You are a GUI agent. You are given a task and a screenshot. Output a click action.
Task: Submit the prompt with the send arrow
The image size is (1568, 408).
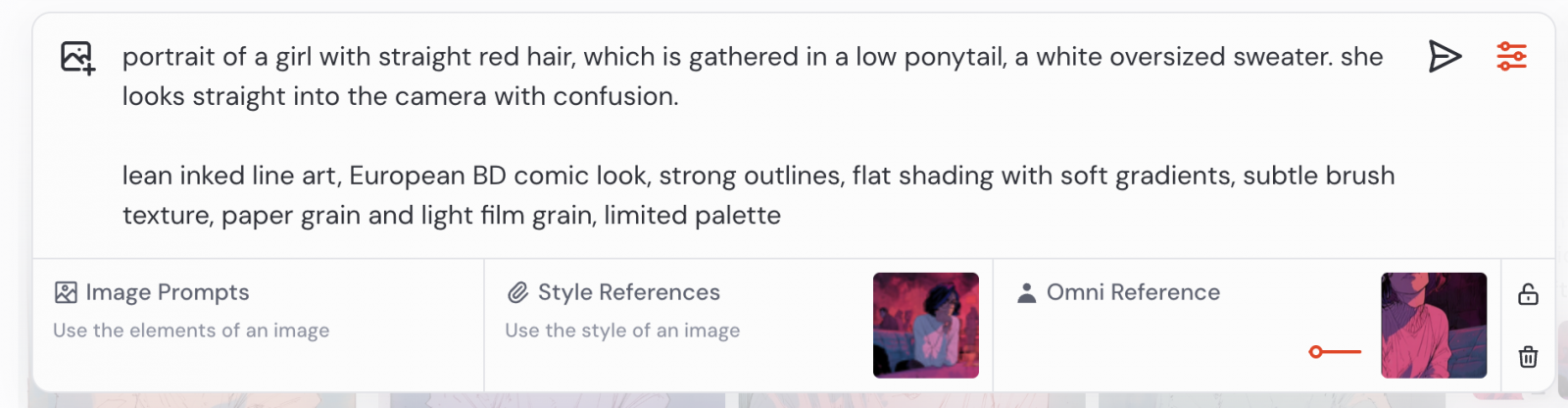click(x=1444, y=57)
